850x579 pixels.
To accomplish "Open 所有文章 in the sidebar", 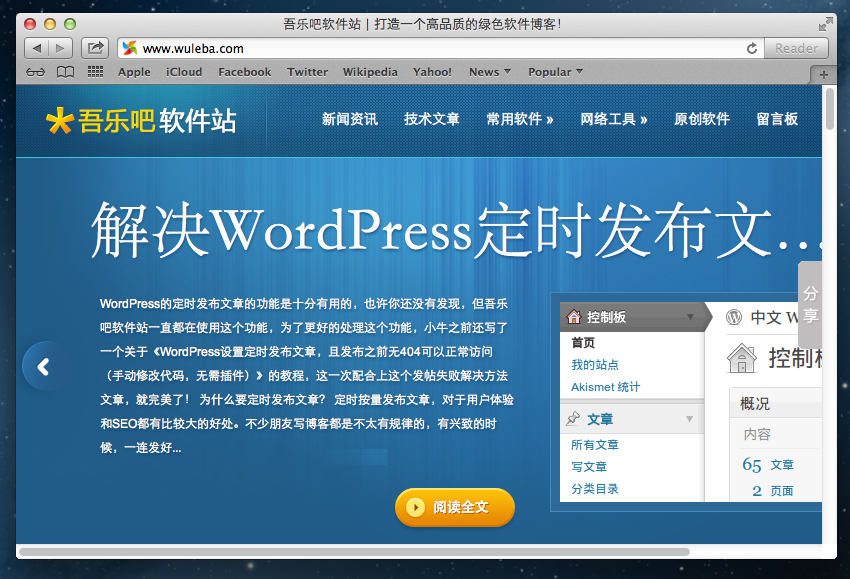I will [x=595, y=445].
